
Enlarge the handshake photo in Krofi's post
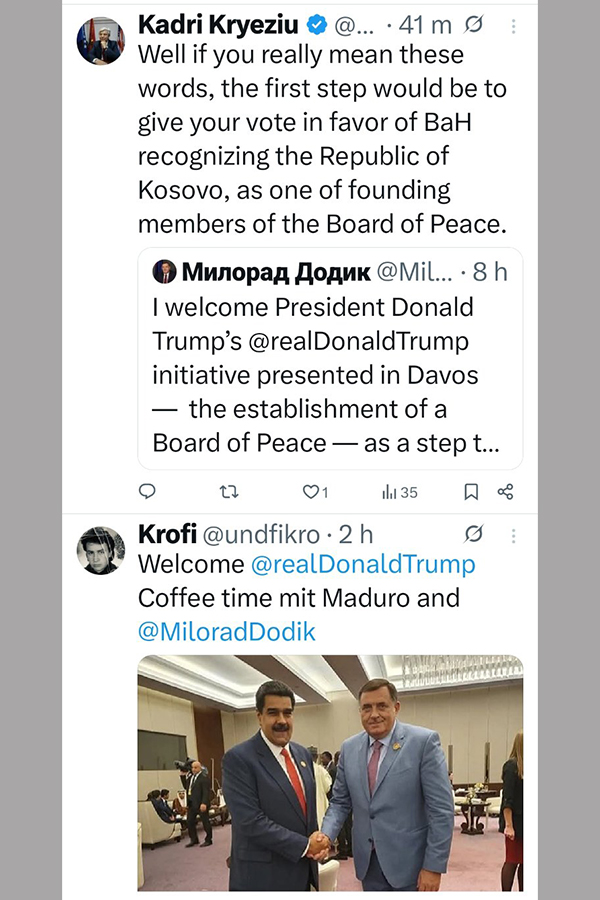(330, 772)
